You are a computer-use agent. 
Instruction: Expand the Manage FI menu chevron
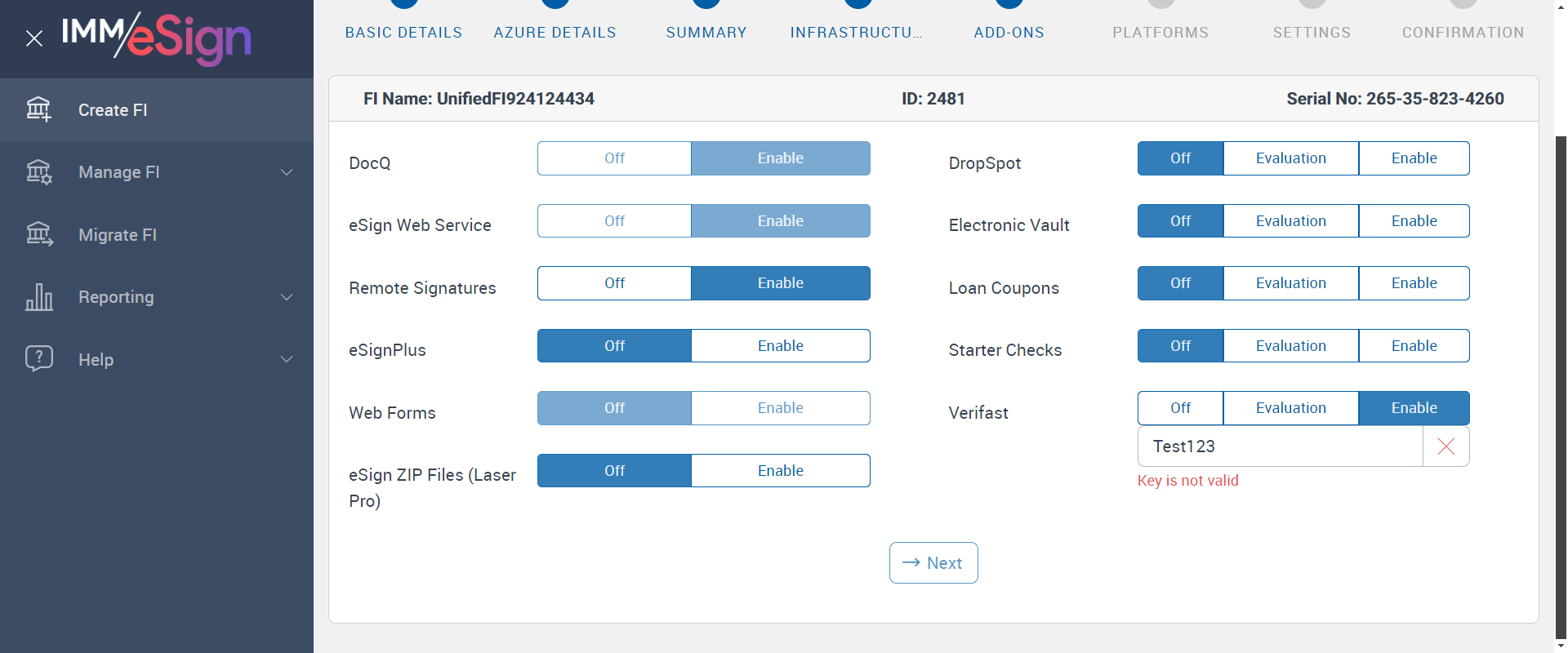coord(287,172)
